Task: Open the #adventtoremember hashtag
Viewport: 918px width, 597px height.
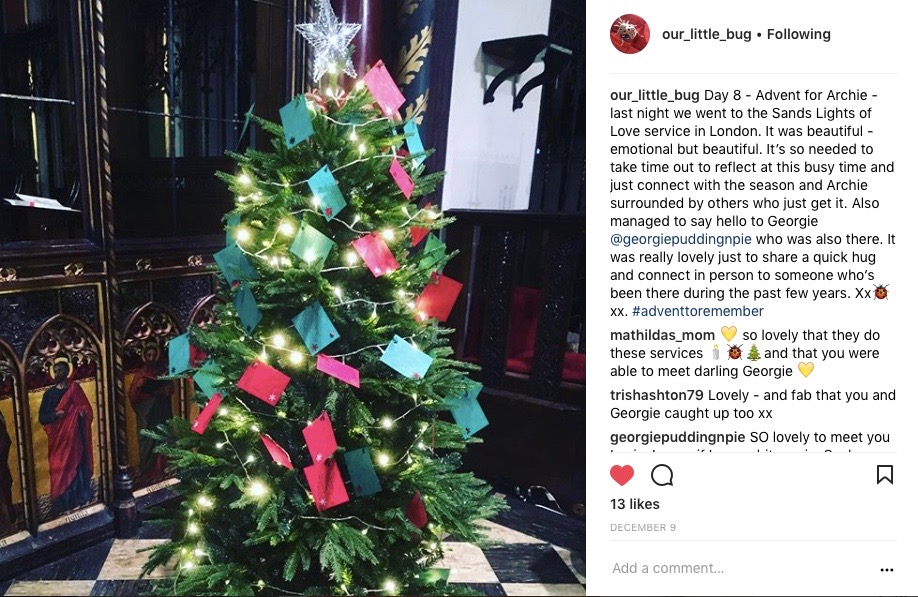Action: (698, 311)
